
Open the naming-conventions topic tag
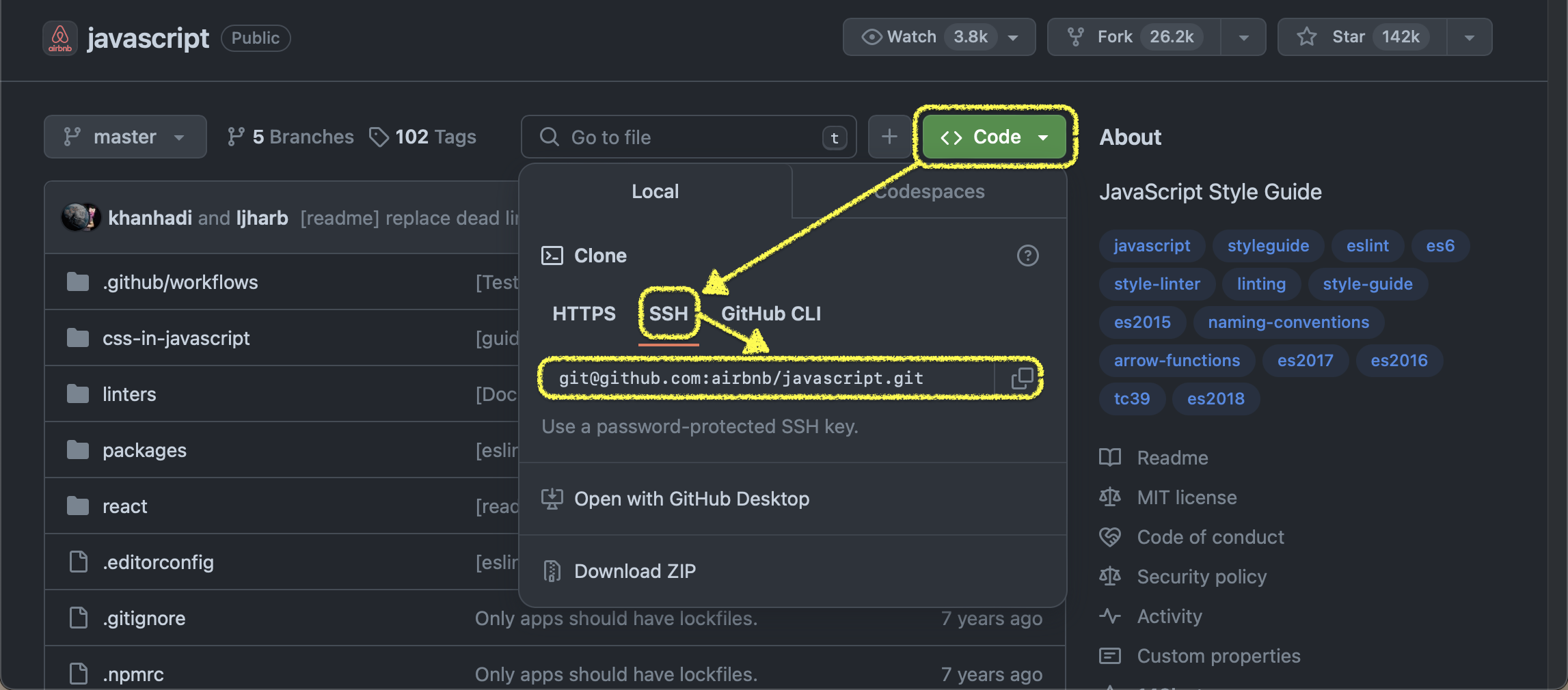(1288, 322)
